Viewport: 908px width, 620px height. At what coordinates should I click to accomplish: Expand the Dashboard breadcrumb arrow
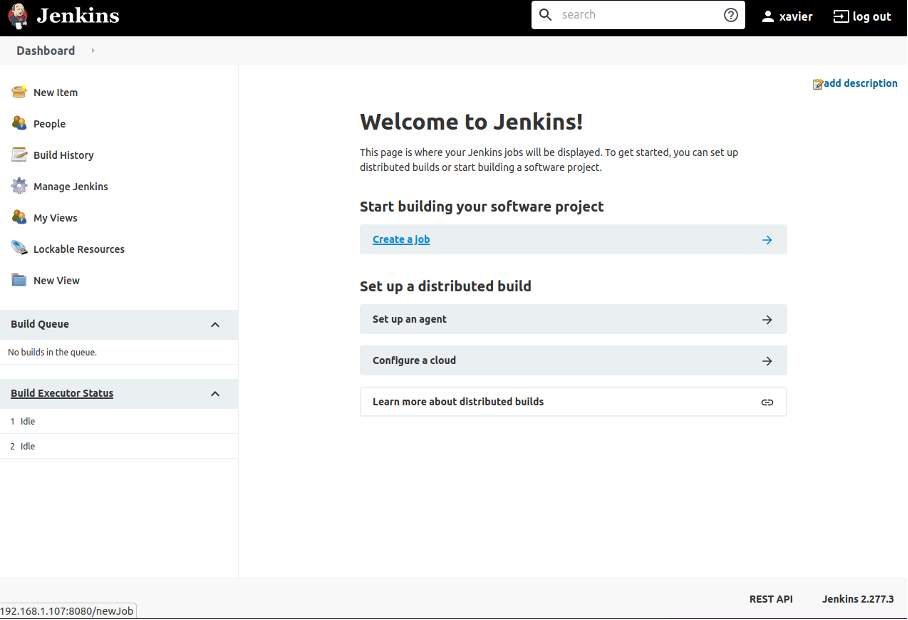[x=93, y=51]
